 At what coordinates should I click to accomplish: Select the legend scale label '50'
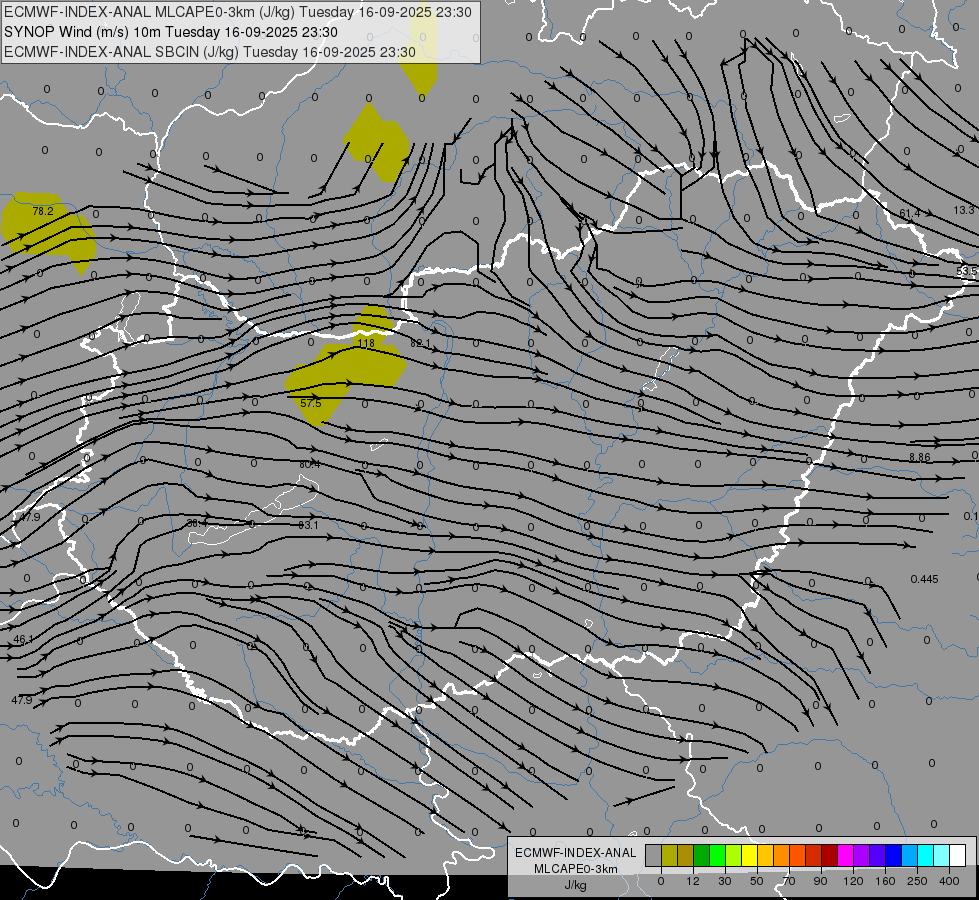click(x=757, y=881)
